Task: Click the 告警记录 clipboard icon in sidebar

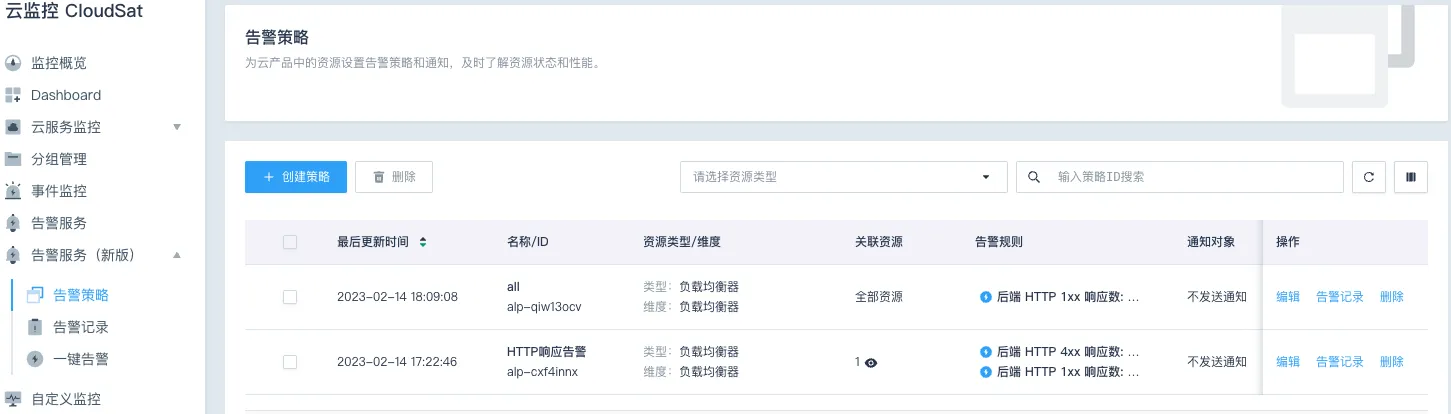Action: pos(35,327)
